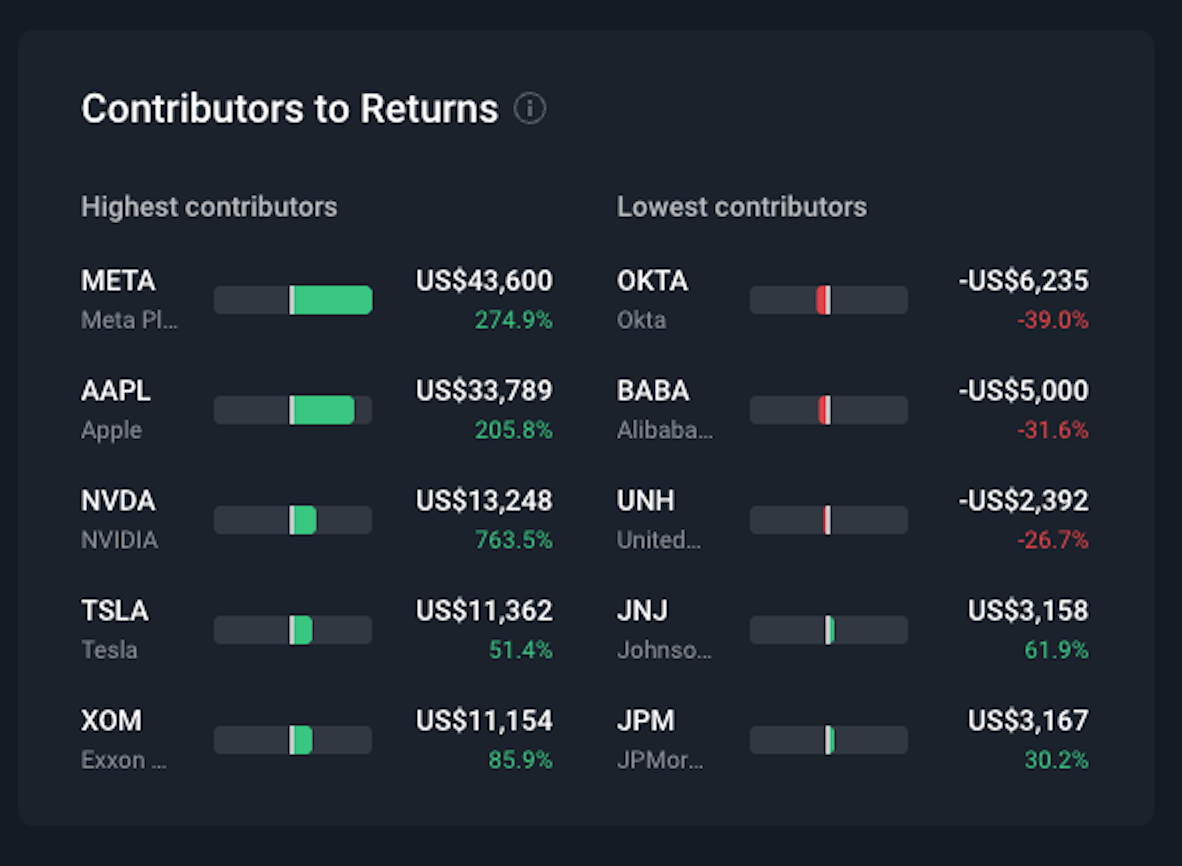Click the US$3,158 value
Screen dimensions: 1182x866
(x=1028, y=611)
